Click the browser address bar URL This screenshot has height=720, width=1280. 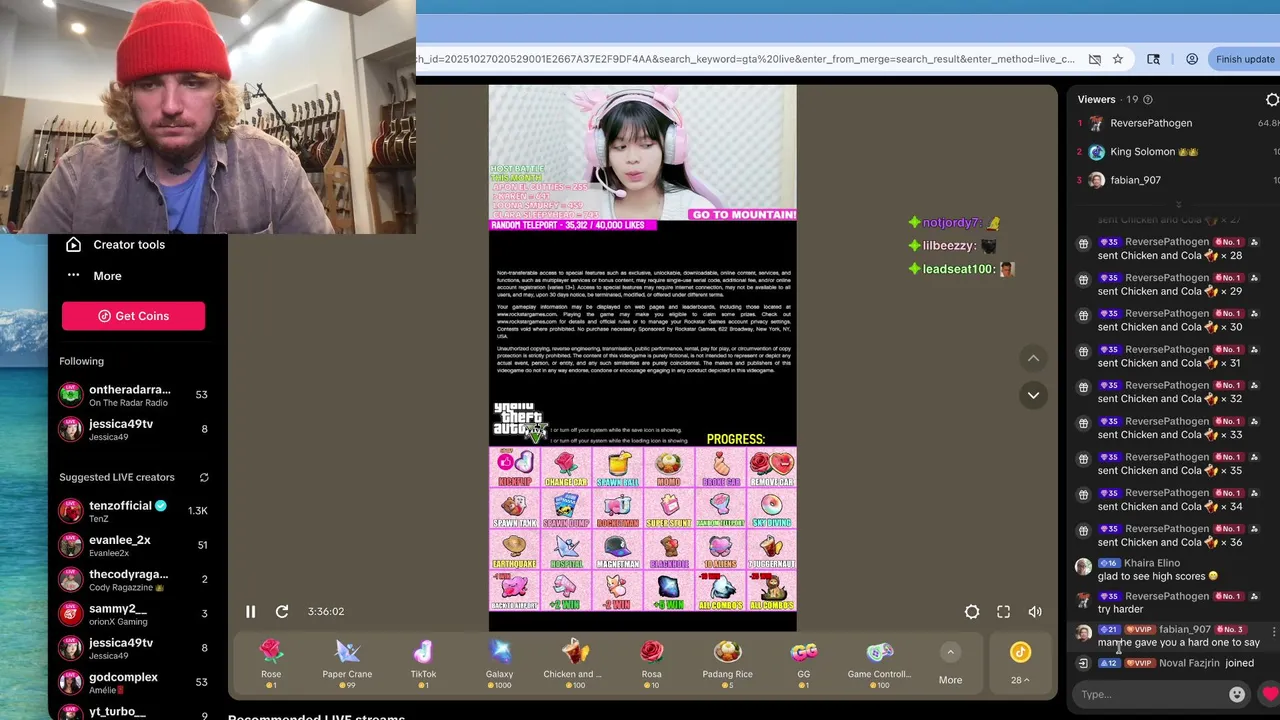745,59
